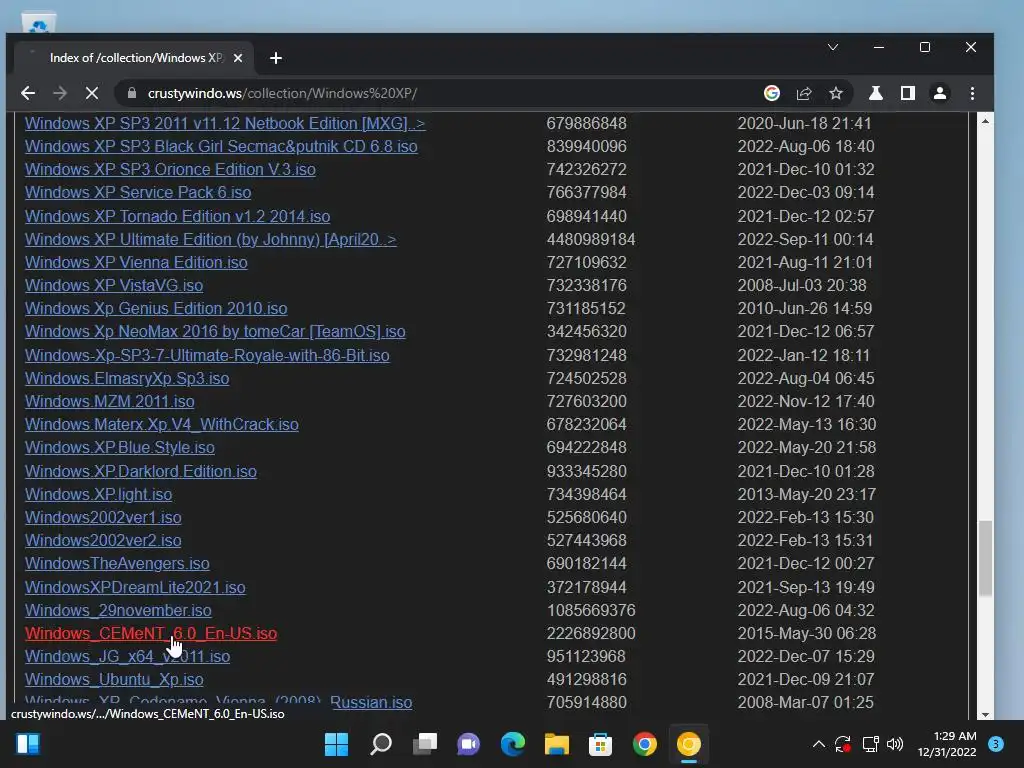Open the Google icon in address bar
1024x768 pixels.
pos(771,93)
